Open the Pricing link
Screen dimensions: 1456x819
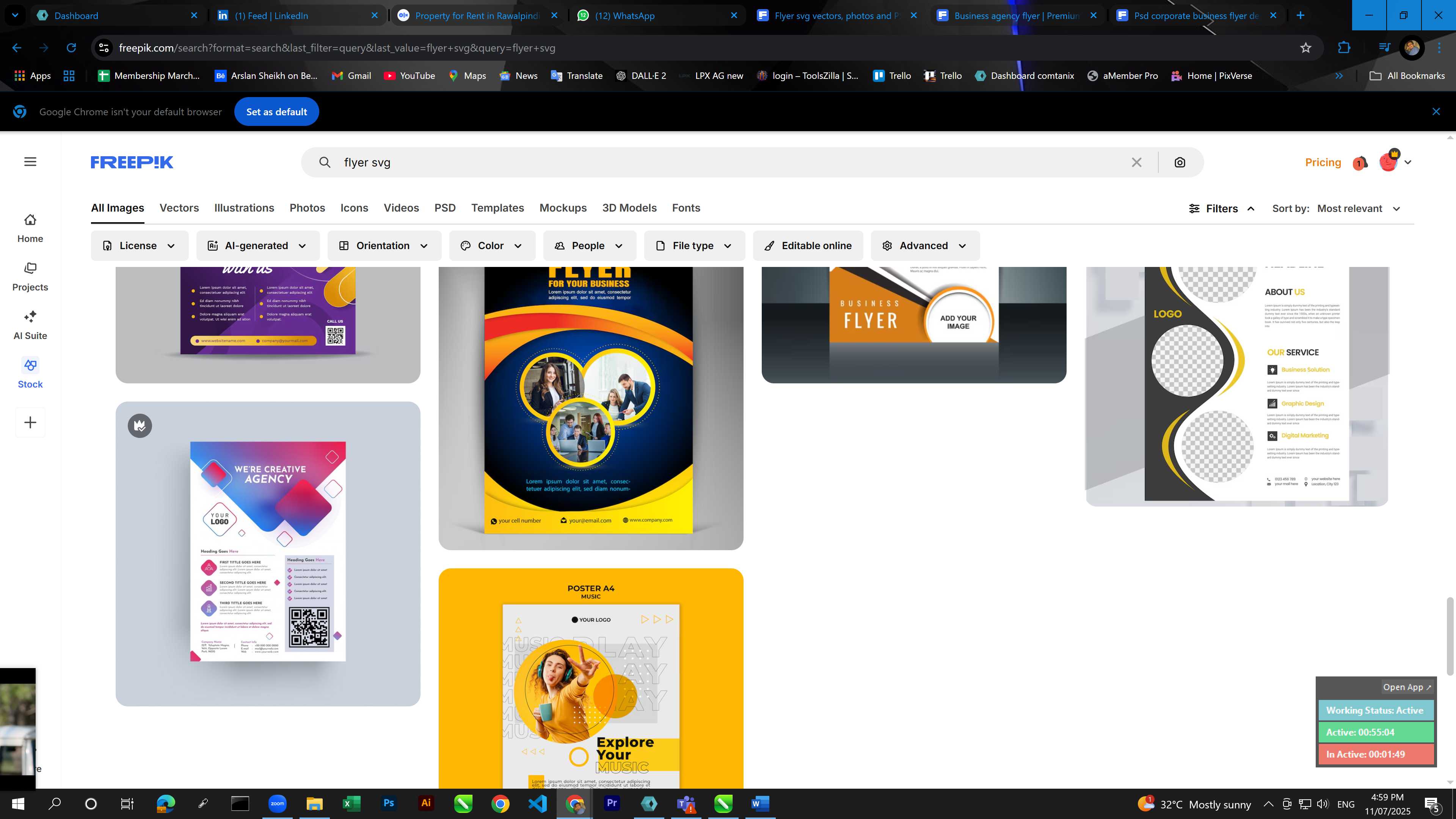[x=1323, y=162]
